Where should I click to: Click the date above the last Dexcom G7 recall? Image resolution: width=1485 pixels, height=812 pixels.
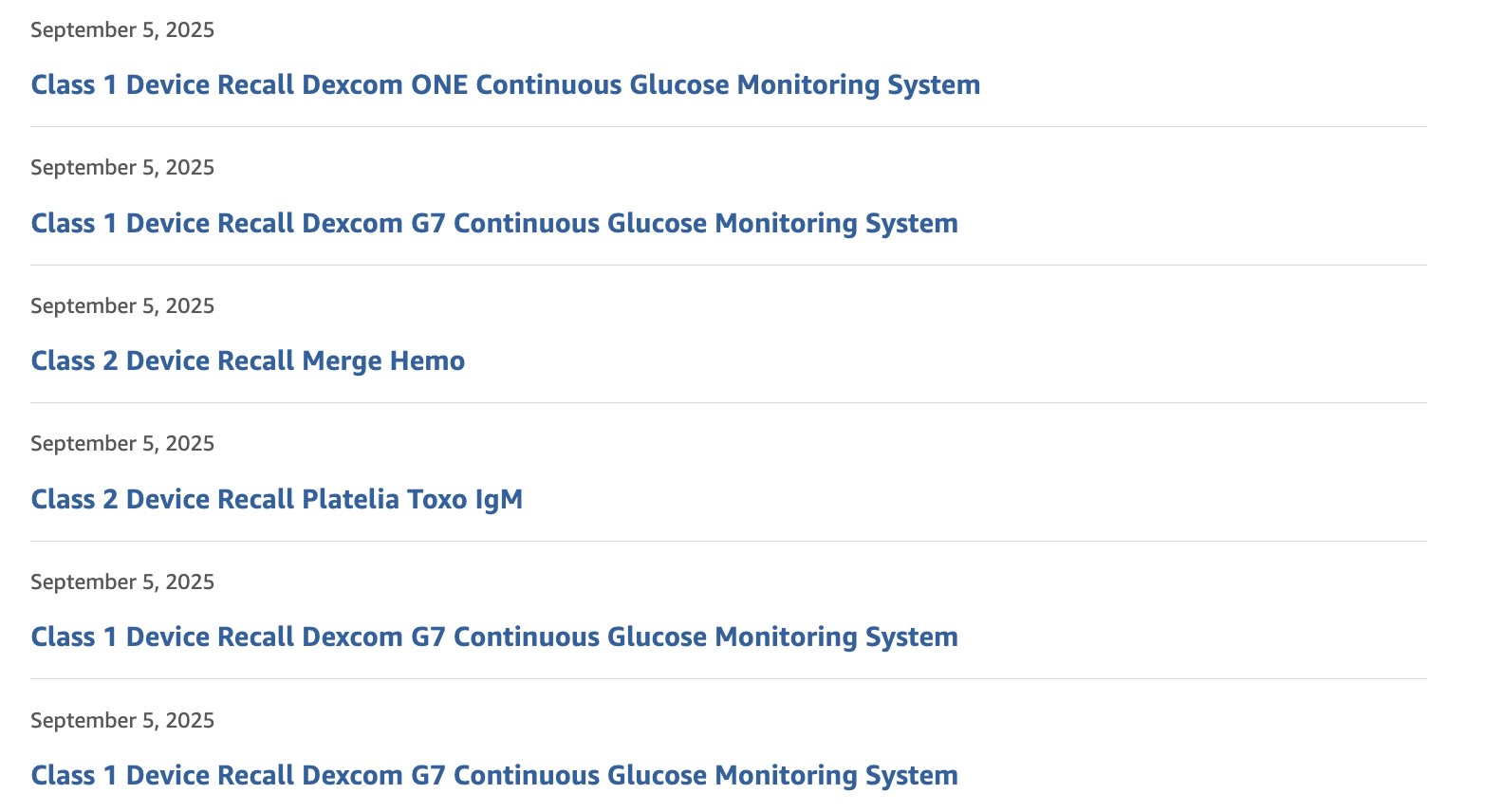[122, 721]
